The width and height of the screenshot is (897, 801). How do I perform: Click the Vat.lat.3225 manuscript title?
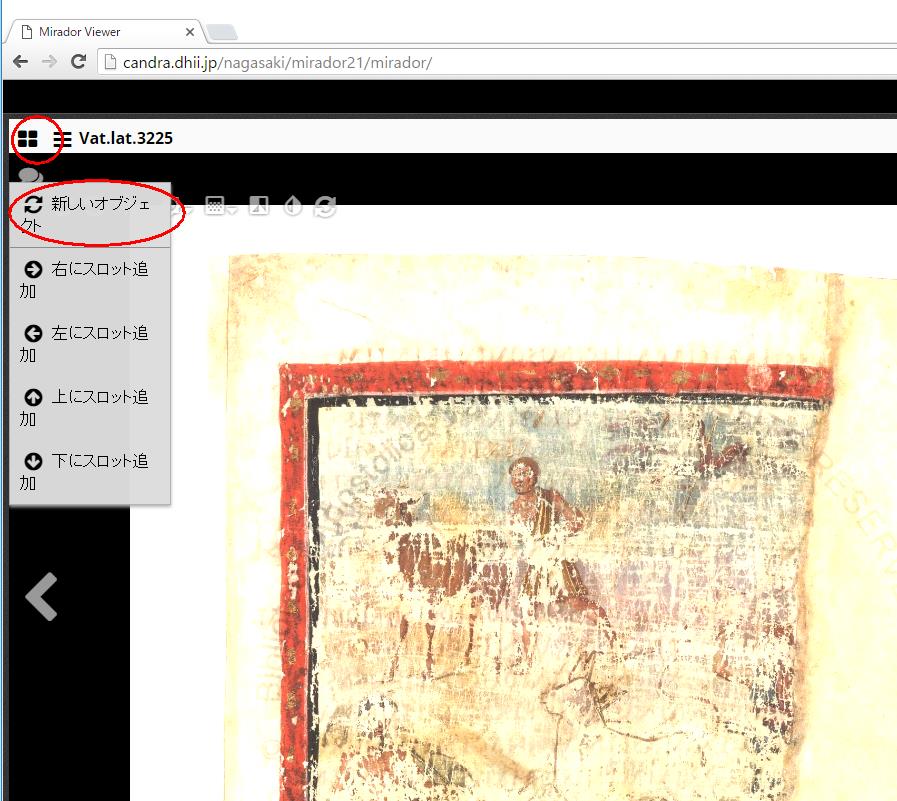[126, 138]
